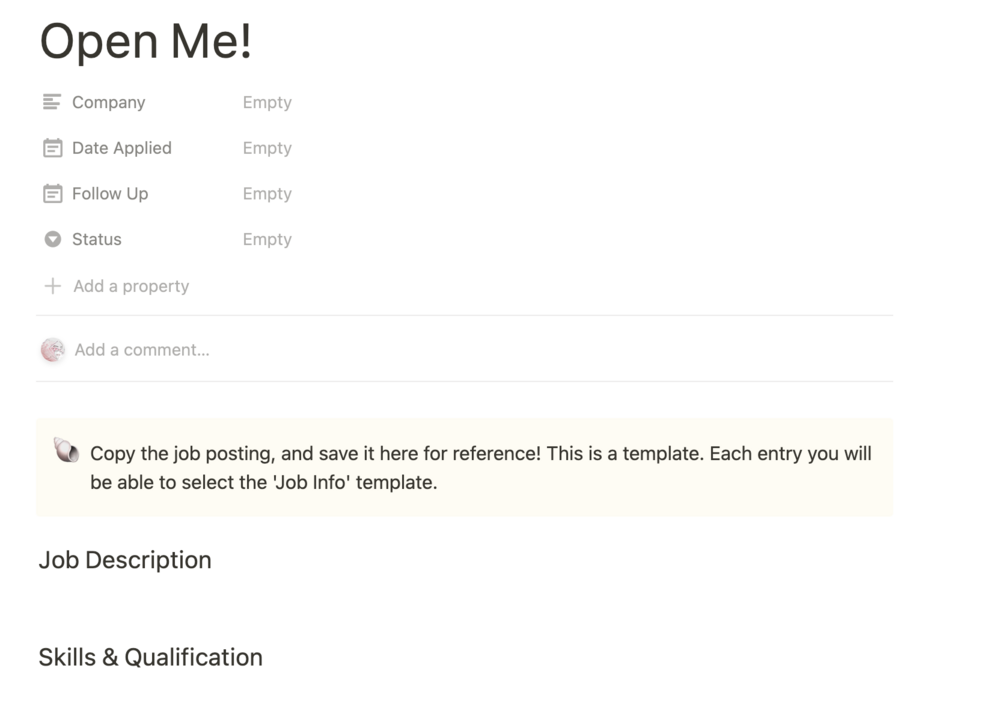This screenshot has height=722, width=1005.
Task: Click the Status select property icon
Action: point(52,240)
